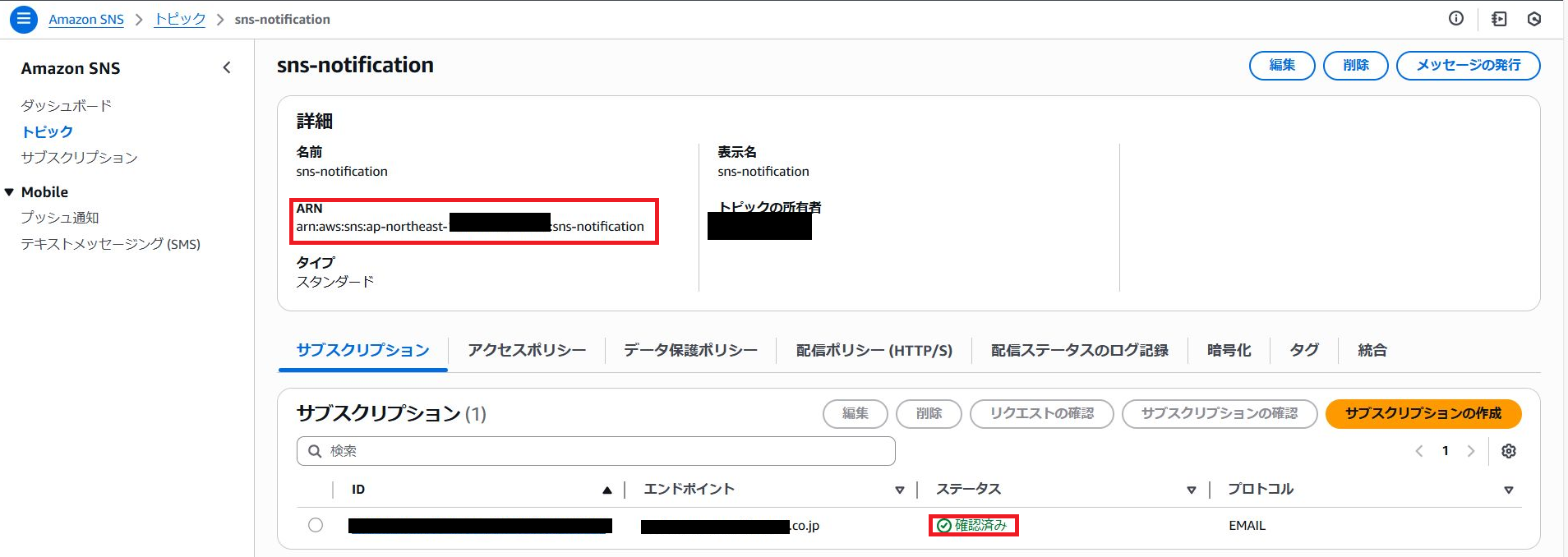Open プッシュ通知 in the sidebar
The image size is (1568, 557).
coord(60,218)
